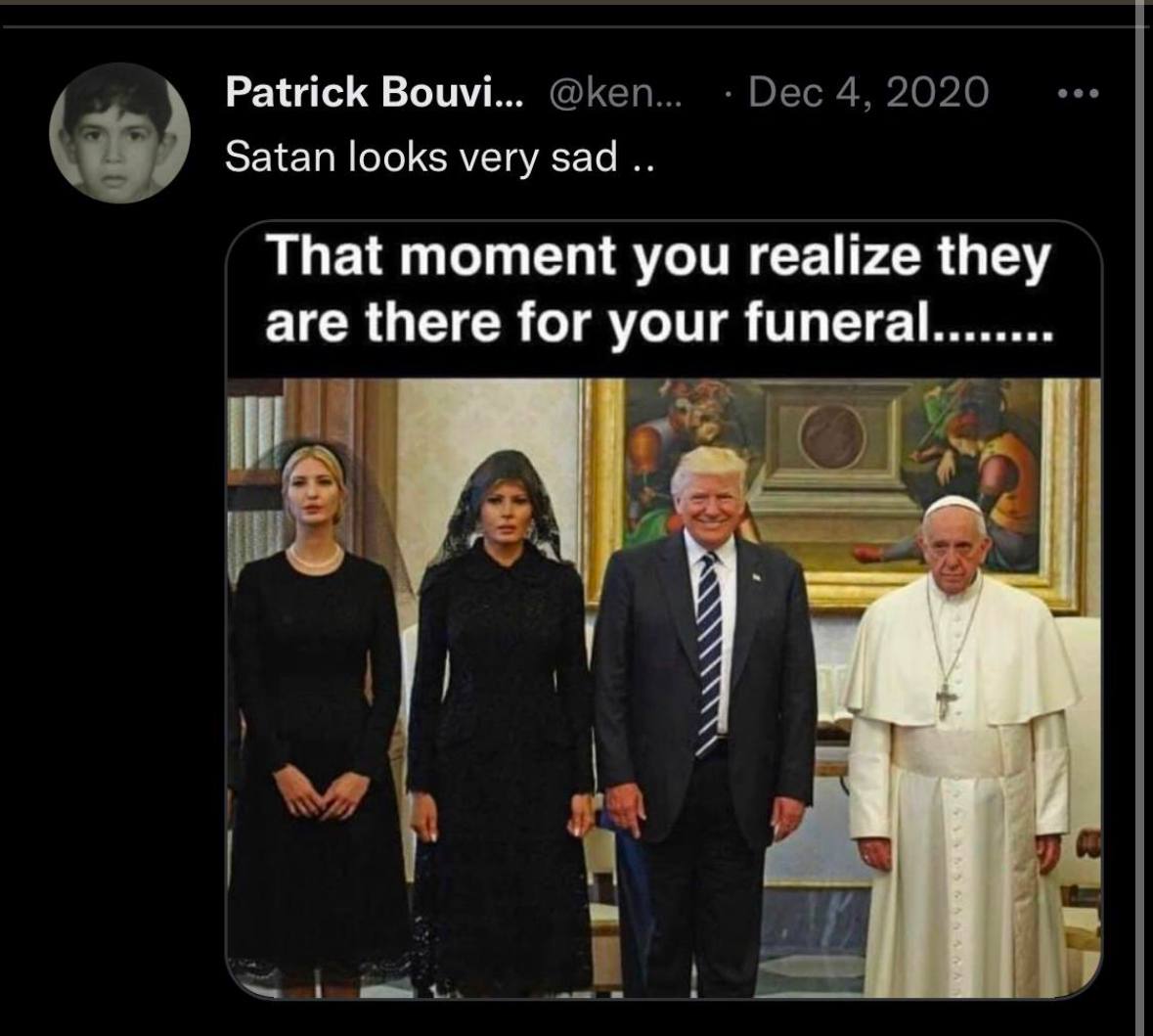Click the "That moment you realize they" caption line
The image size is (1153, 1036).
[x=657, y=258]
